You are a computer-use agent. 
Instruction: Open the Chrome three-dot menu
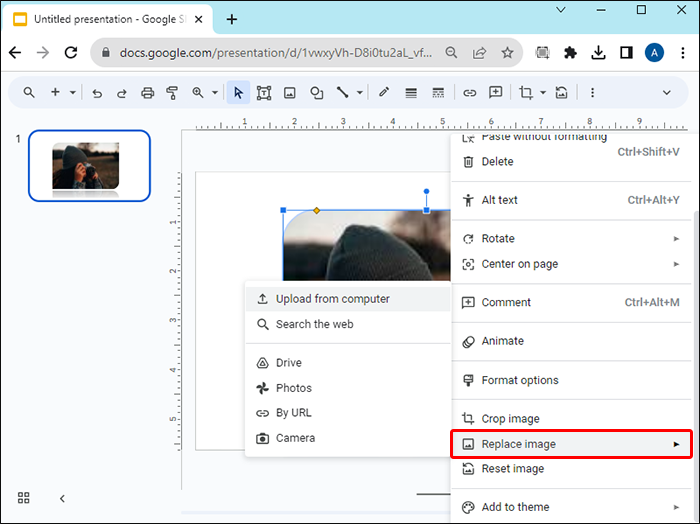[x=683, y=53]
